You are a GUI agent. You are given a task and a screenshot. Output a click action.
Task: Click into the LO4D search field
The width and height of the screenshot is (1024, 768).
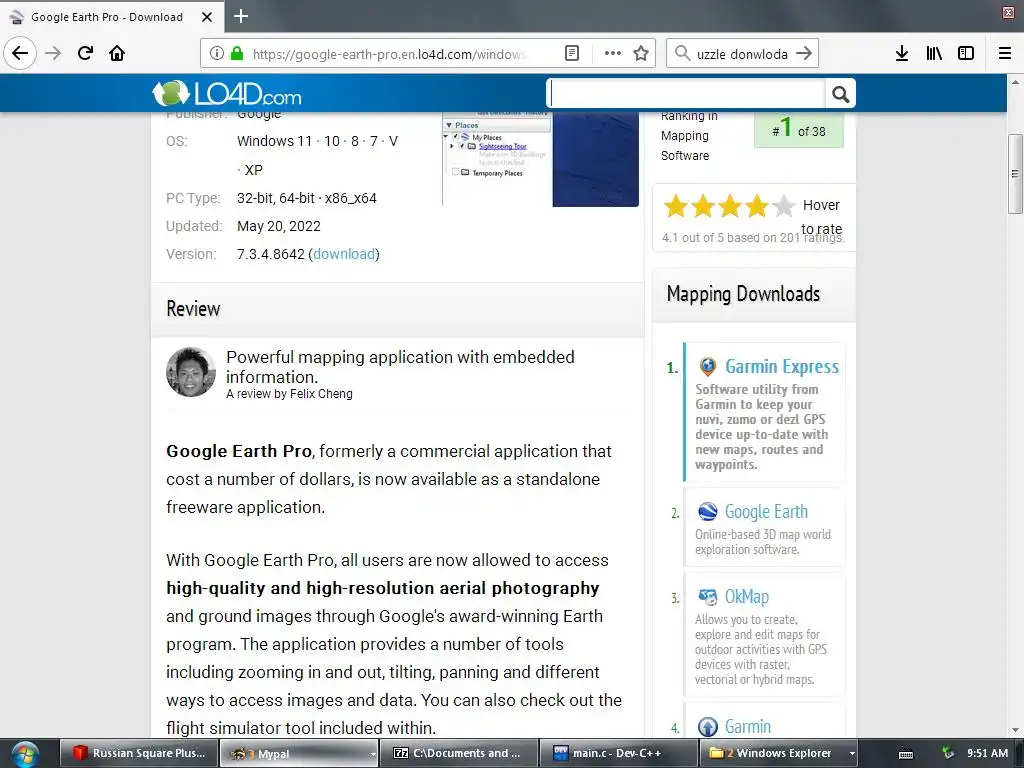(686, 94)
